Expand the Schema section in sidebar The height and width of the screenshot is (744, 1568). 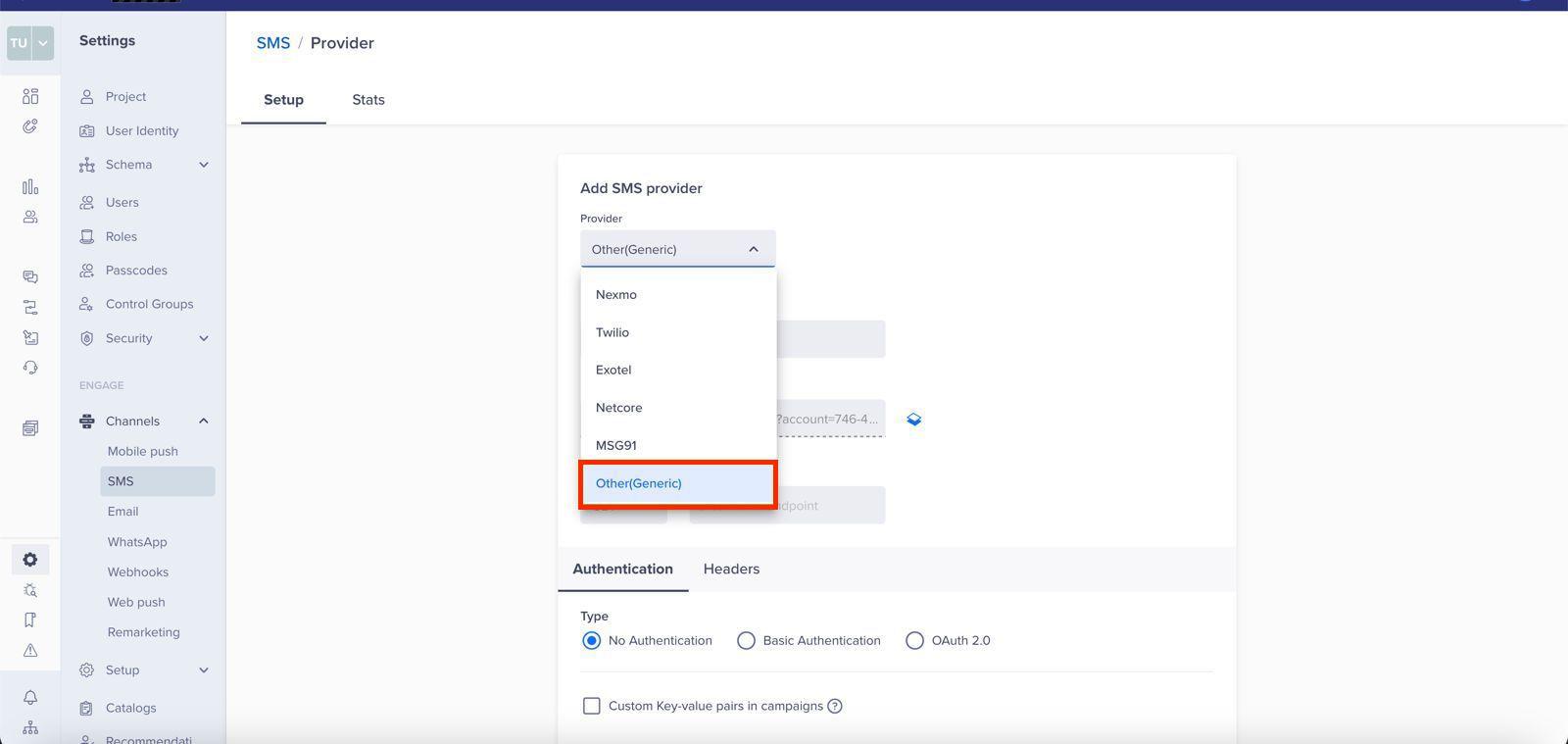point(204,165)
